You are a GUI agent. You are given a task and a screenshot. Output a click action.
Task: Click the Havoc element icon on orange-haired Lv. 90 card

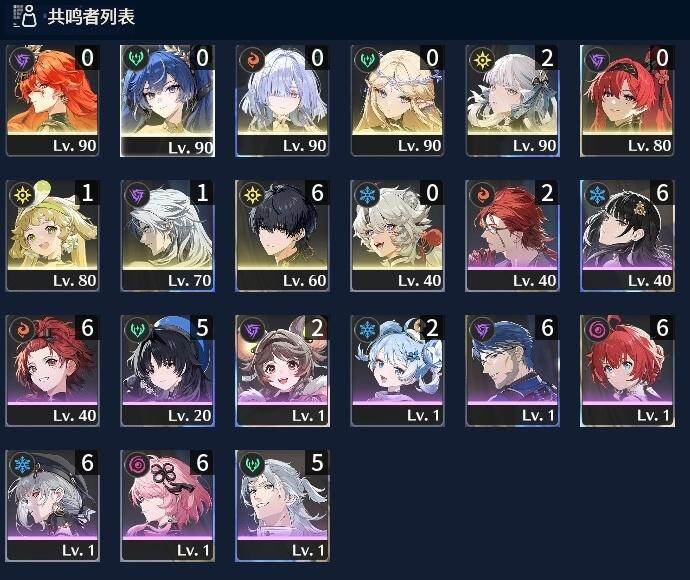tap(21, 59)
